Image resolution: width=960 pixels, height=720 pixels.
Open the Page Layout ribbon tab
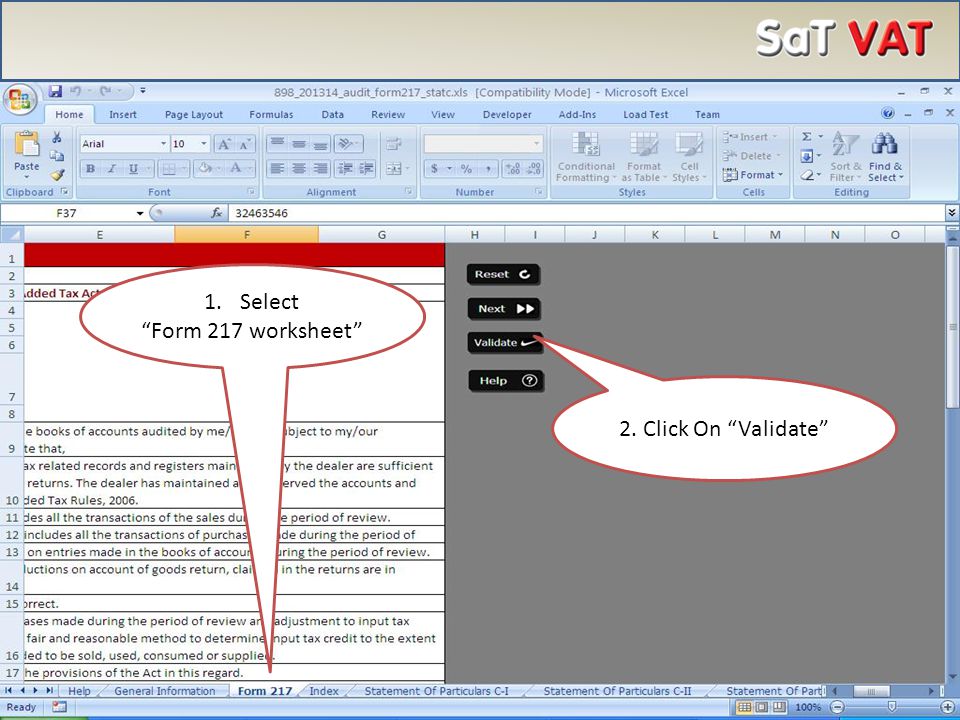(x=193, y=114)
